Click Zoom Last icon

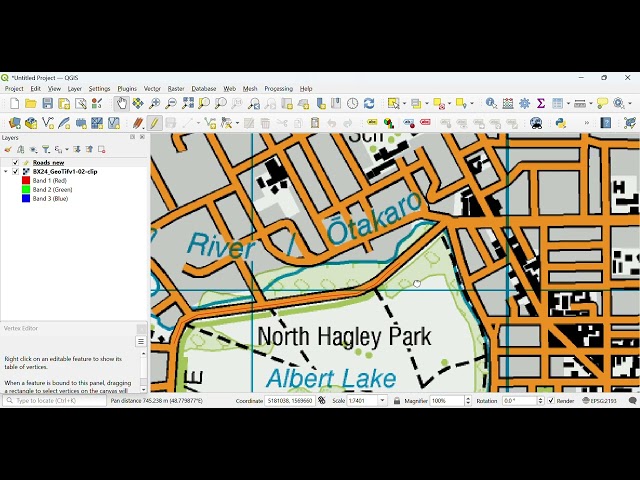tap(254, 104)
